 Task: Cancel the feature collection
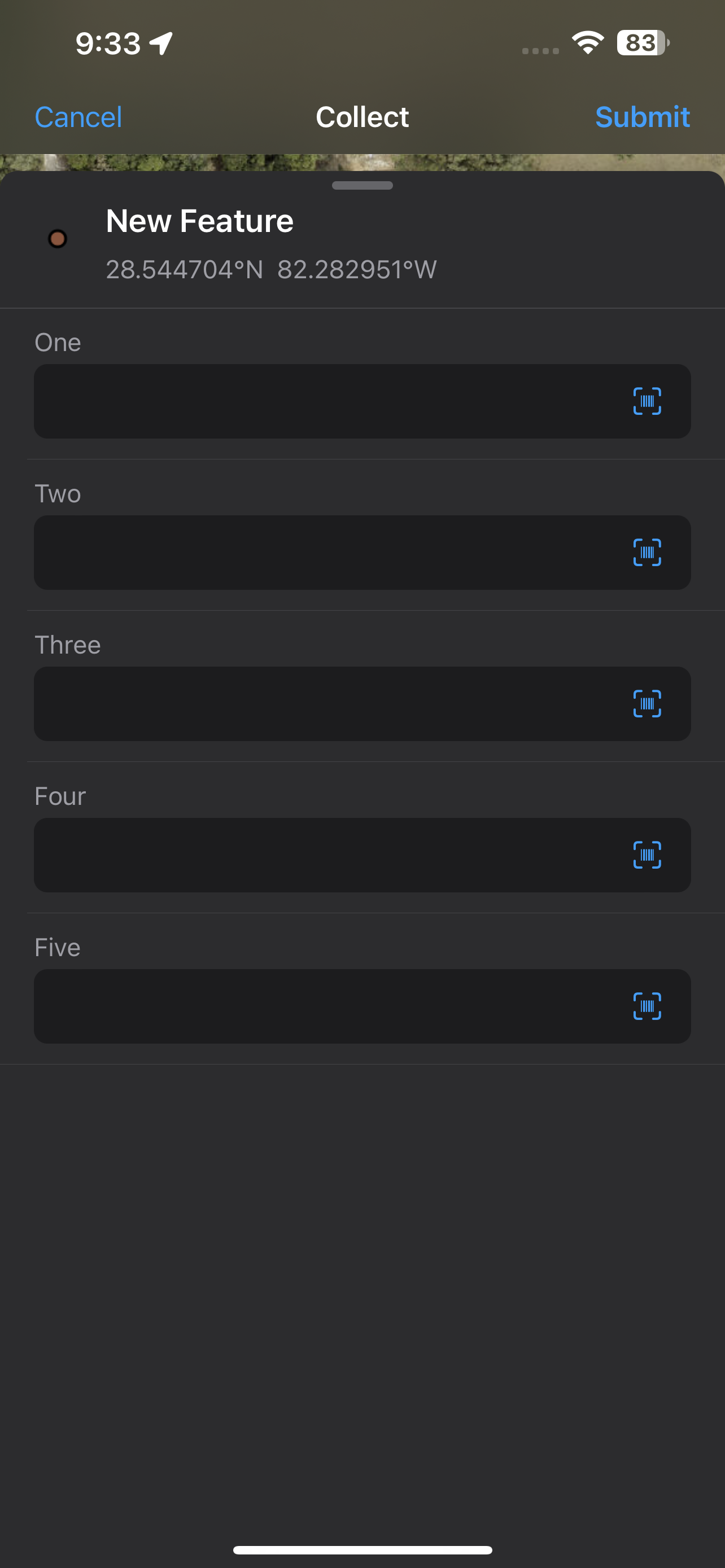(x=78, y=116)
